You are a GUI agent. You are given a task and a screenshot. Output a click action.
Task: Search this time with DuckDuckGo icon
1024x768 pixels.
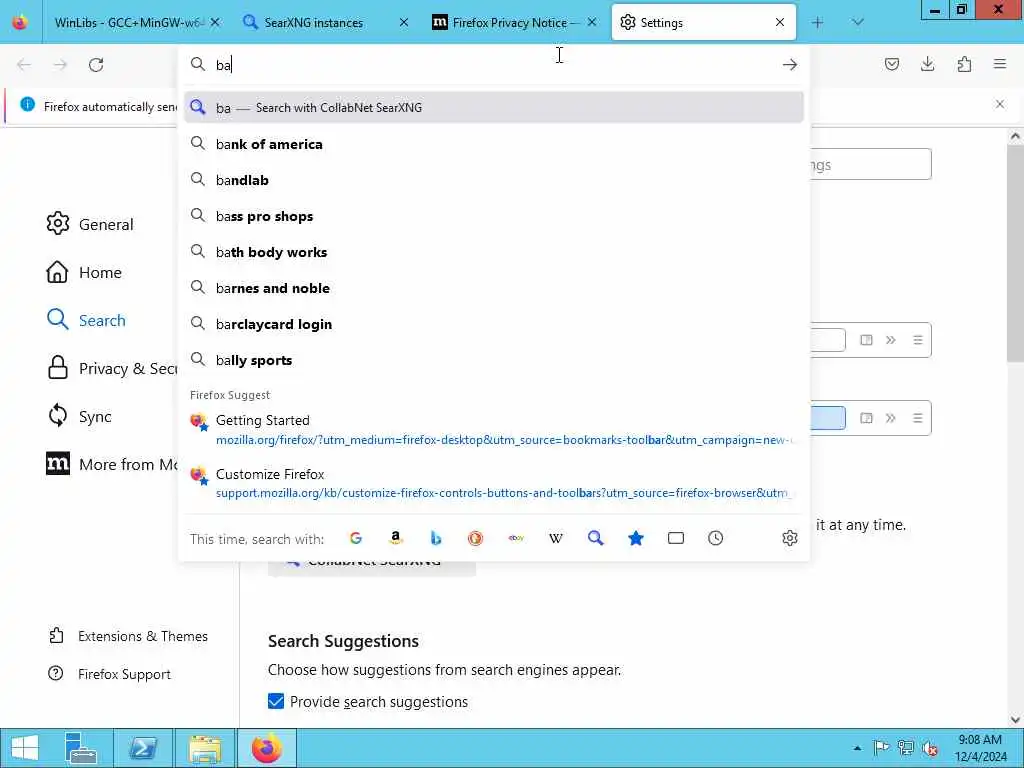pyautogui.click(x=475, y=538)
